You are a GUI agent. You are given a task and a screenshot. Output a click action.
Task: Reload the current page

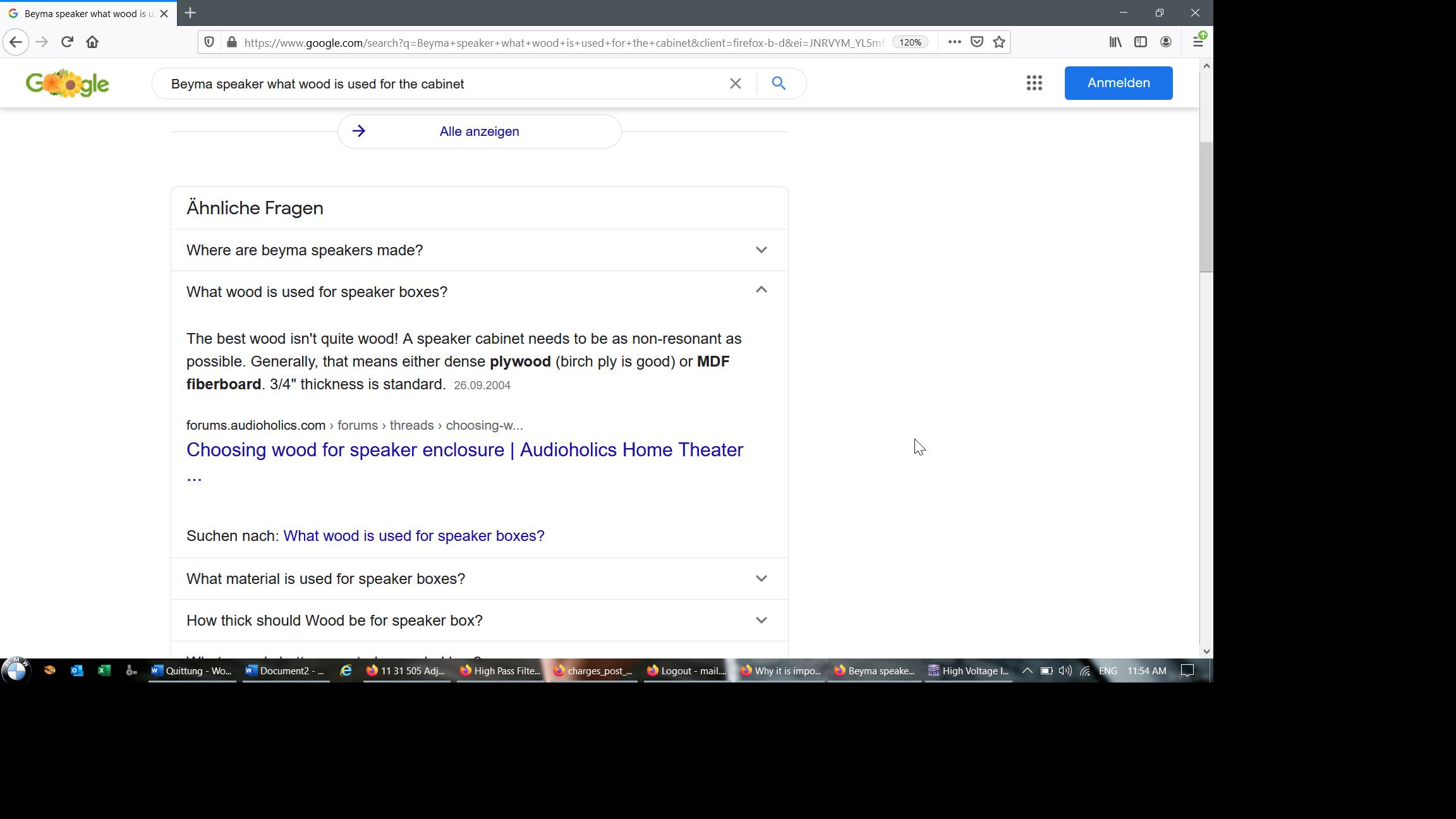click(67, 42)
